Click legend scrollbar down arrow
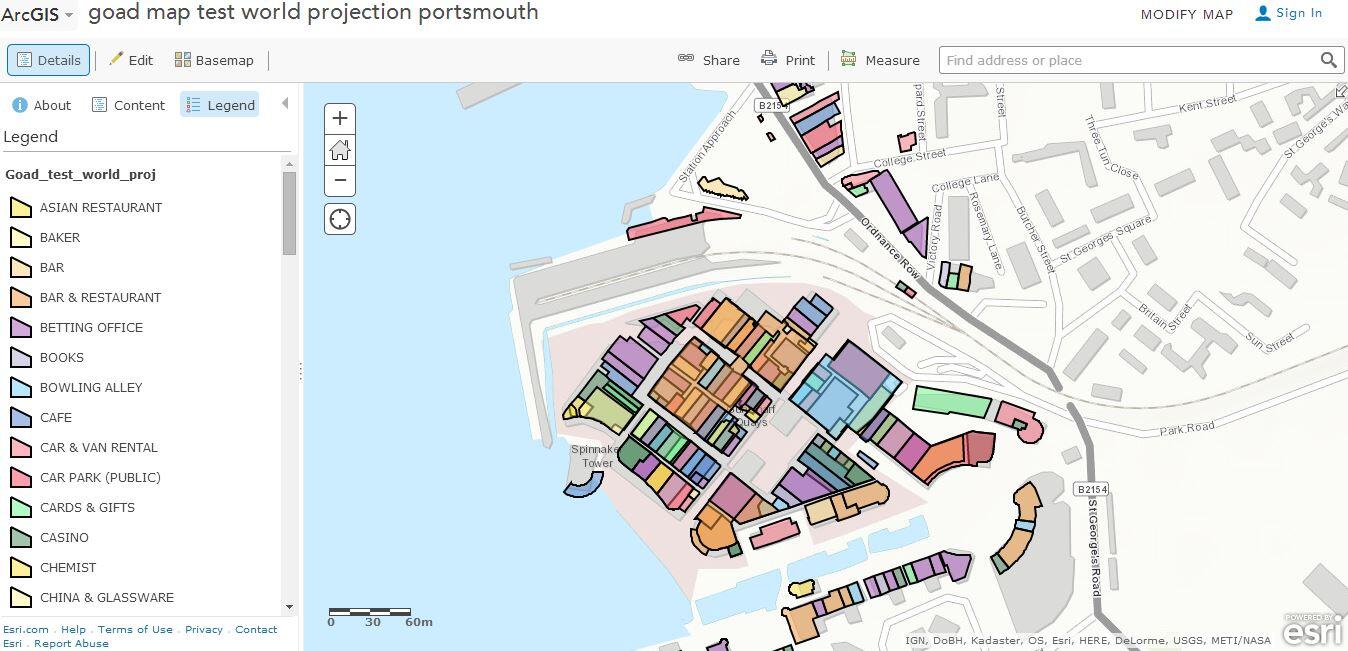Image resolution: width=1348 pixels, height=651 pixels. (289, 606)
